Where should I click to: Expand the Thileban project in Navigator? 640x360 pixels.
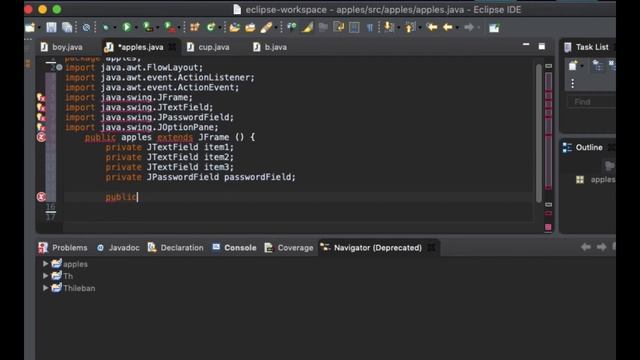(45, 288)
